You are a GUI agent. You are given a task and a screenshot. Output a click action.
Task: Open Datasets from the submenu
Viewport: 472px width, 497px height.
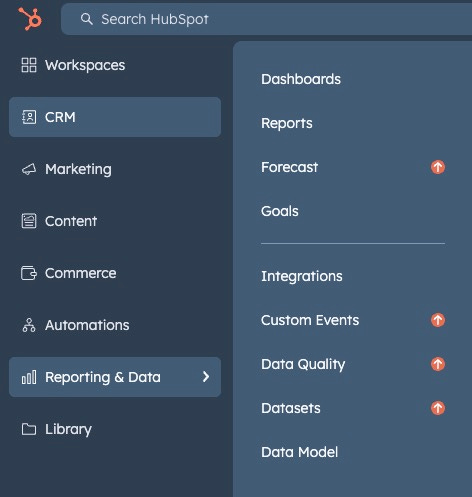[291, 408]
